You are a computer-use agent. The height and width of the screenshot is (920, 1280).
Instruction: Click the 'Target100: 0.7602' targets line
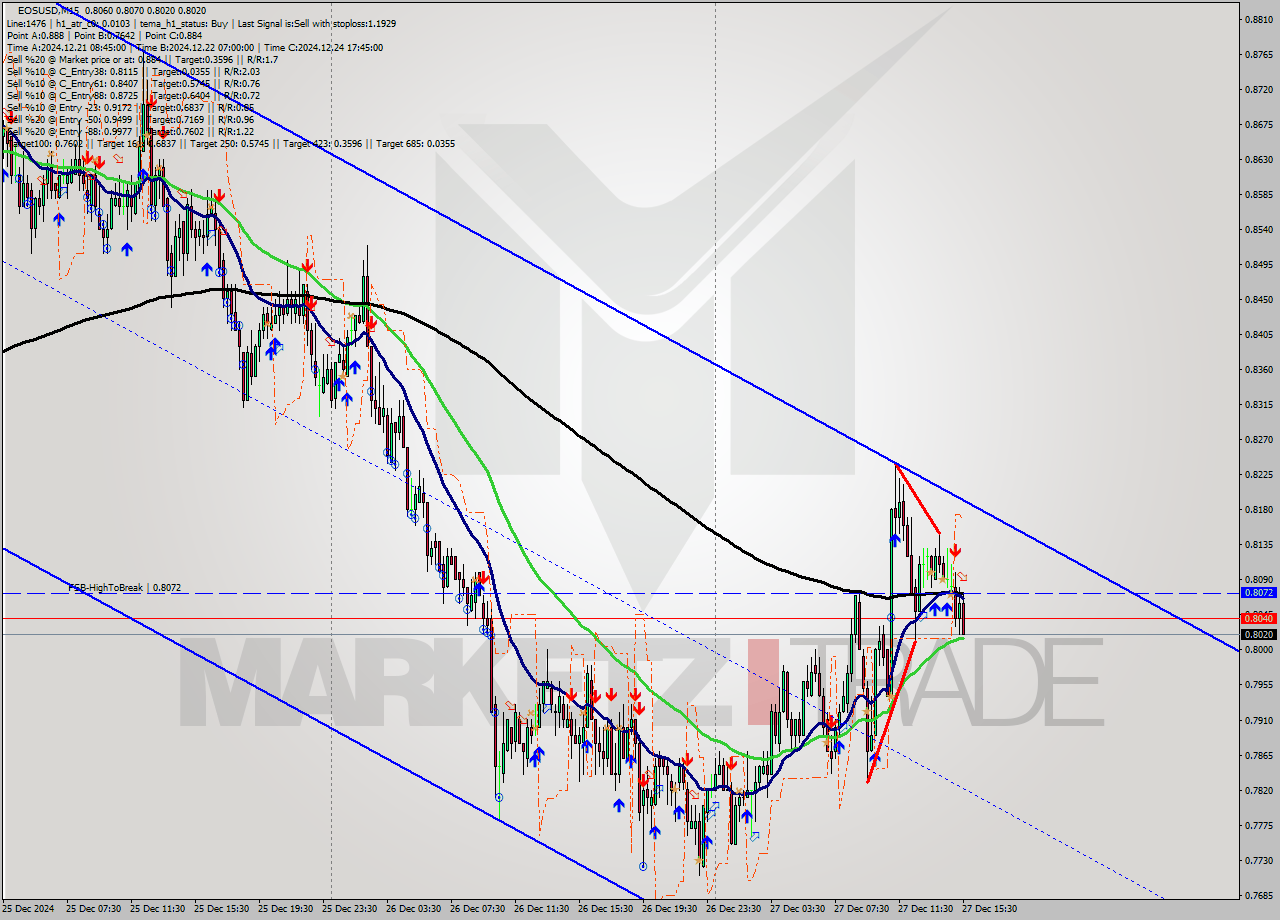coord(230,143)
